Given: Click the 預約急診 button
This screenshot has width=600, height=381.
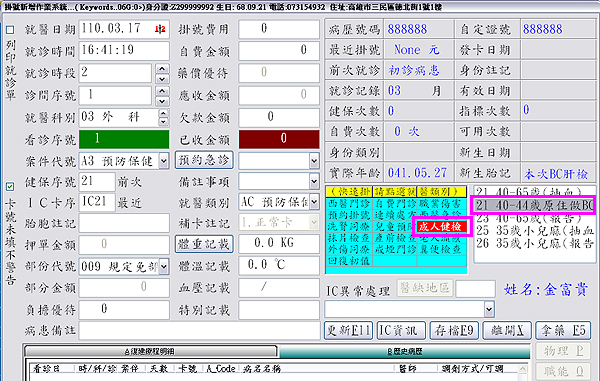Looking at the screenshot, I should click(x=204, y=160).
